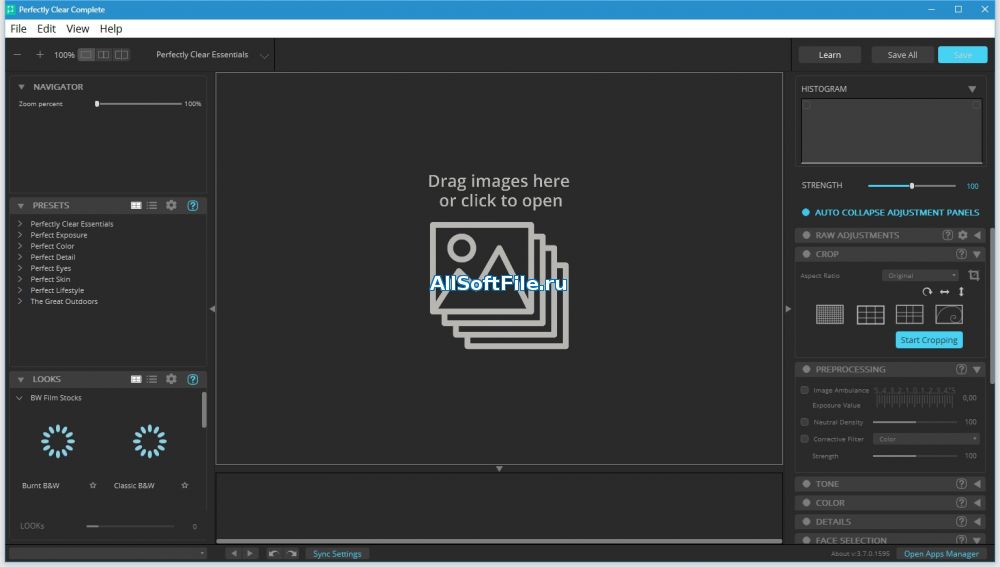Expand the Perfect Exposure preset group
Screen dimensions: 1000x567
coord(20,235)
